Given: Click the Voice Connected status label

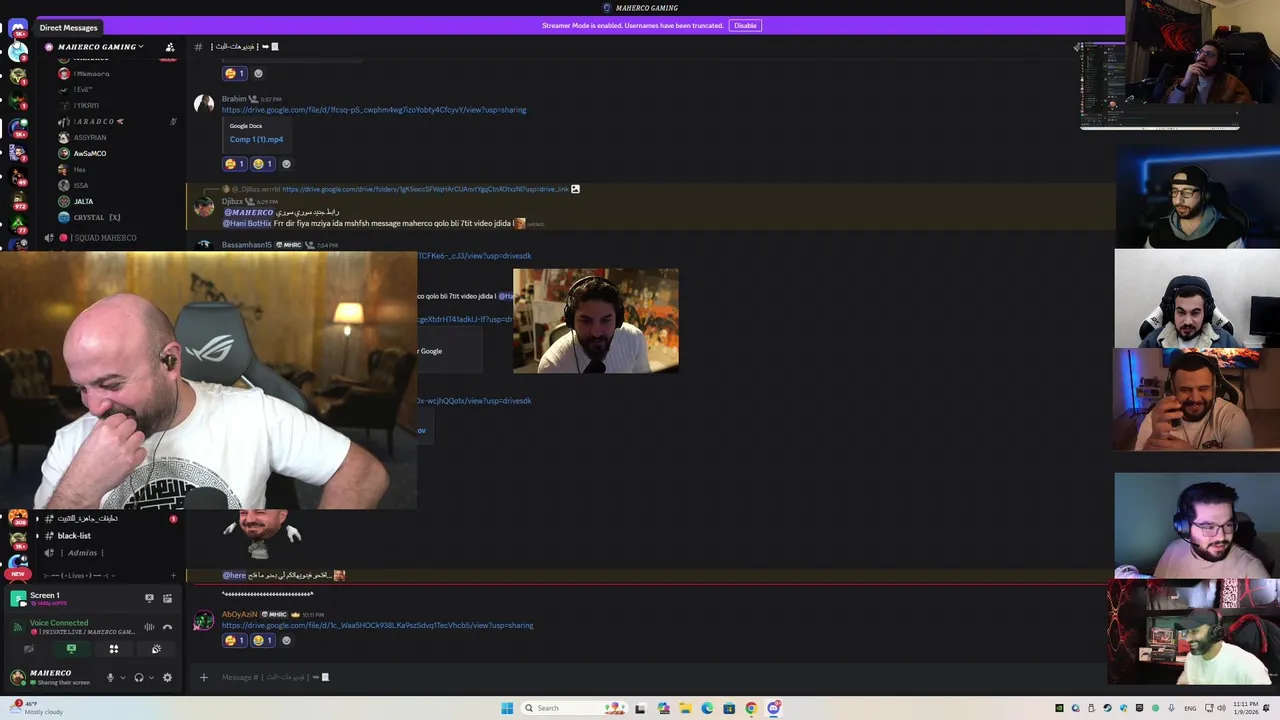Looking at the screenshot, I should (59, 622).
